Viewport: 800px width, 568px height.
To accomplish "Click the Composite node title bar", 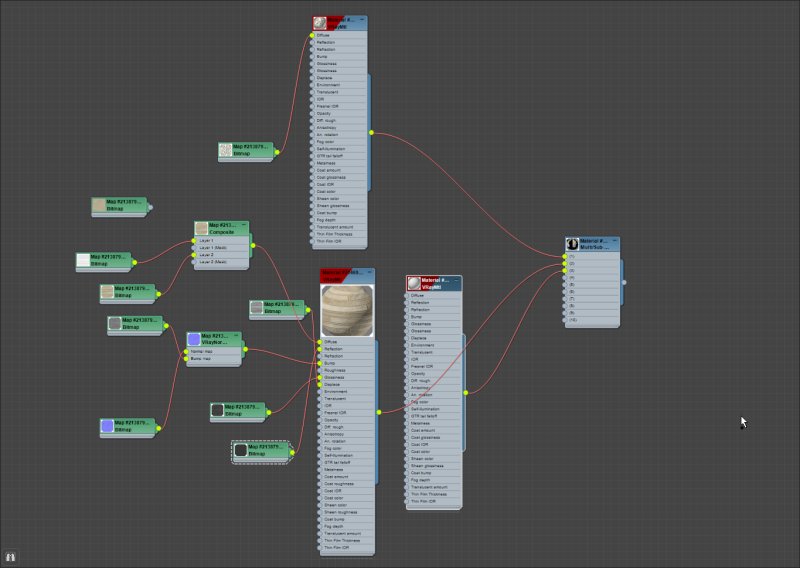I will pos(226,228).
